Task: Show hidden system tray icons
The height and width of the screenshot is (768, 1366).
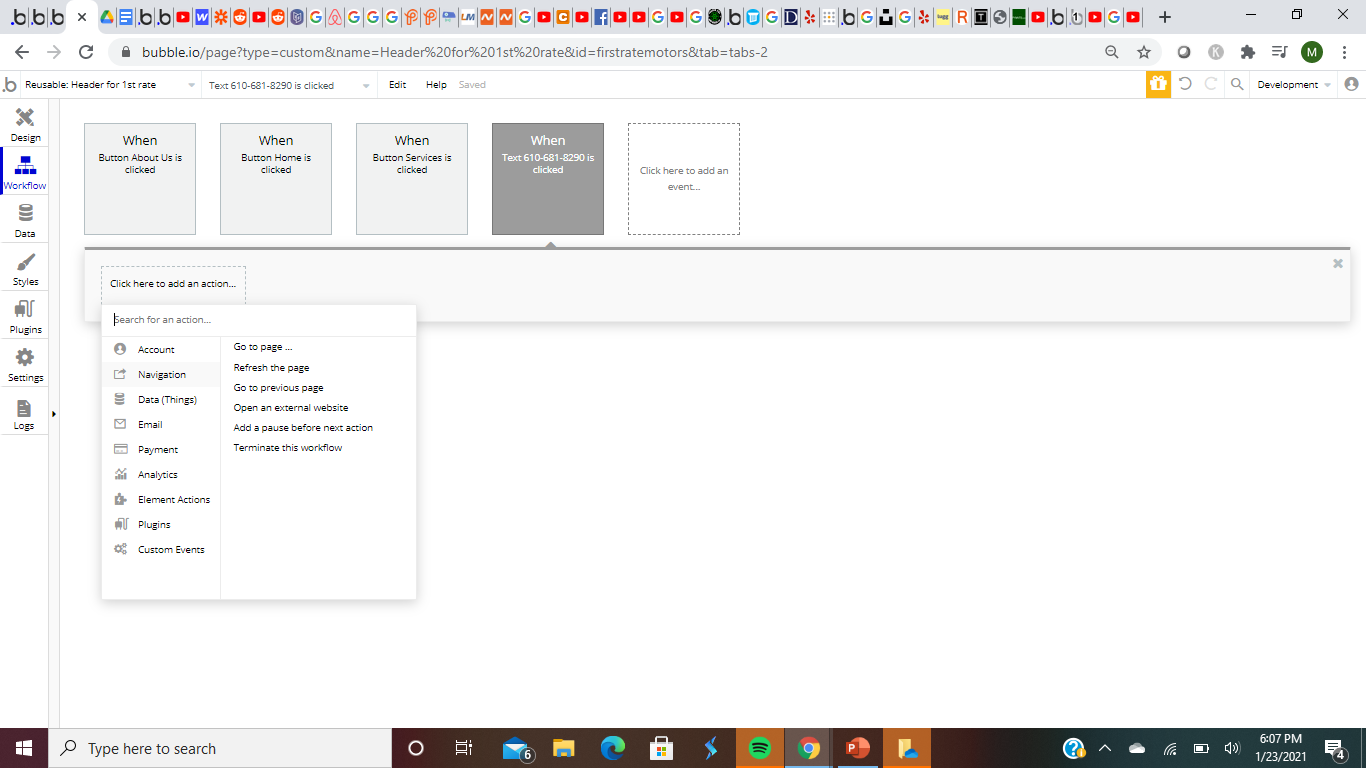Action: pyautogui.click(x=1105, y=748)
